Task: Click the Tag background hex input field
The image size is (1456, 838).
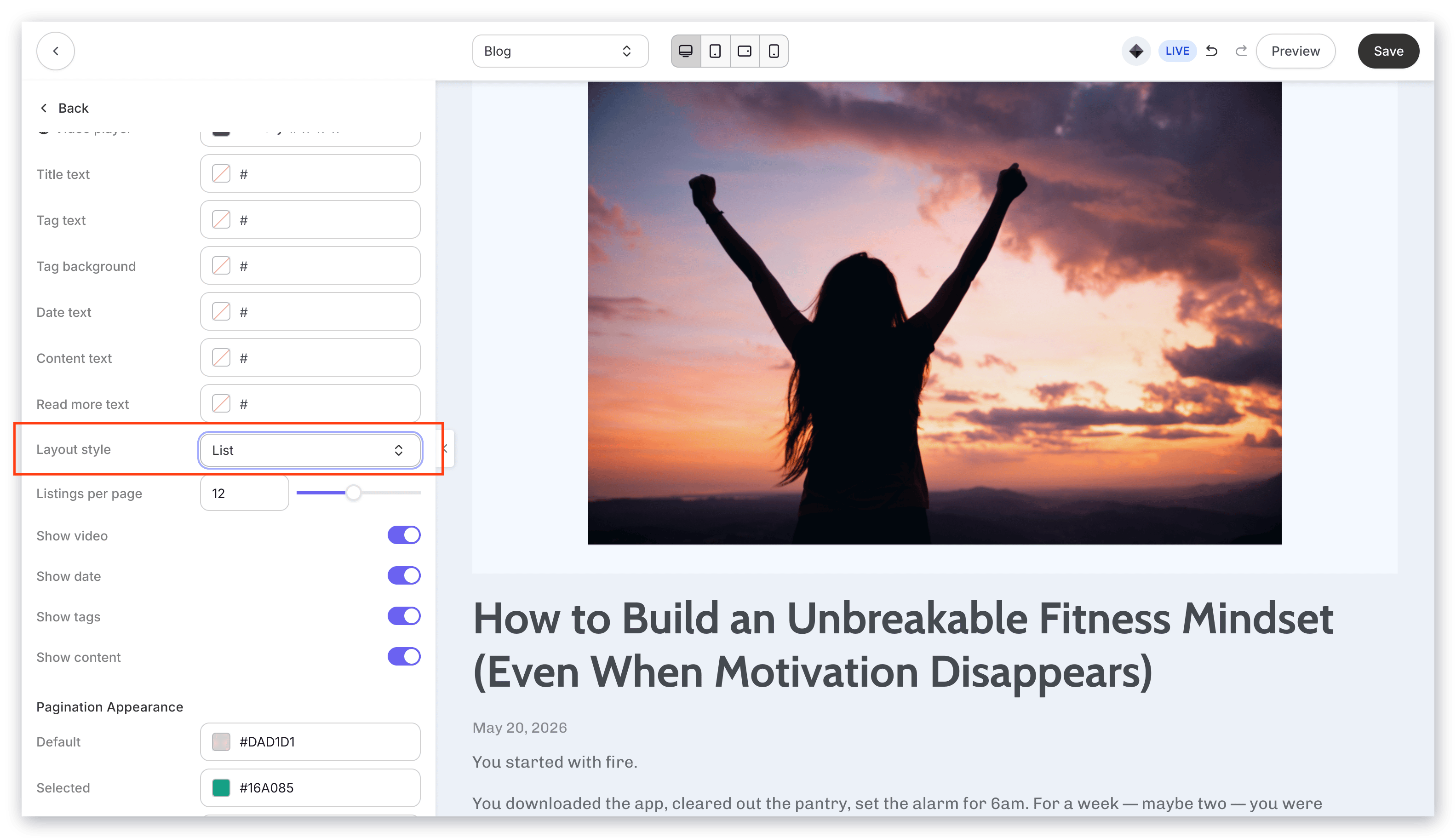Action: click(310, 266)
